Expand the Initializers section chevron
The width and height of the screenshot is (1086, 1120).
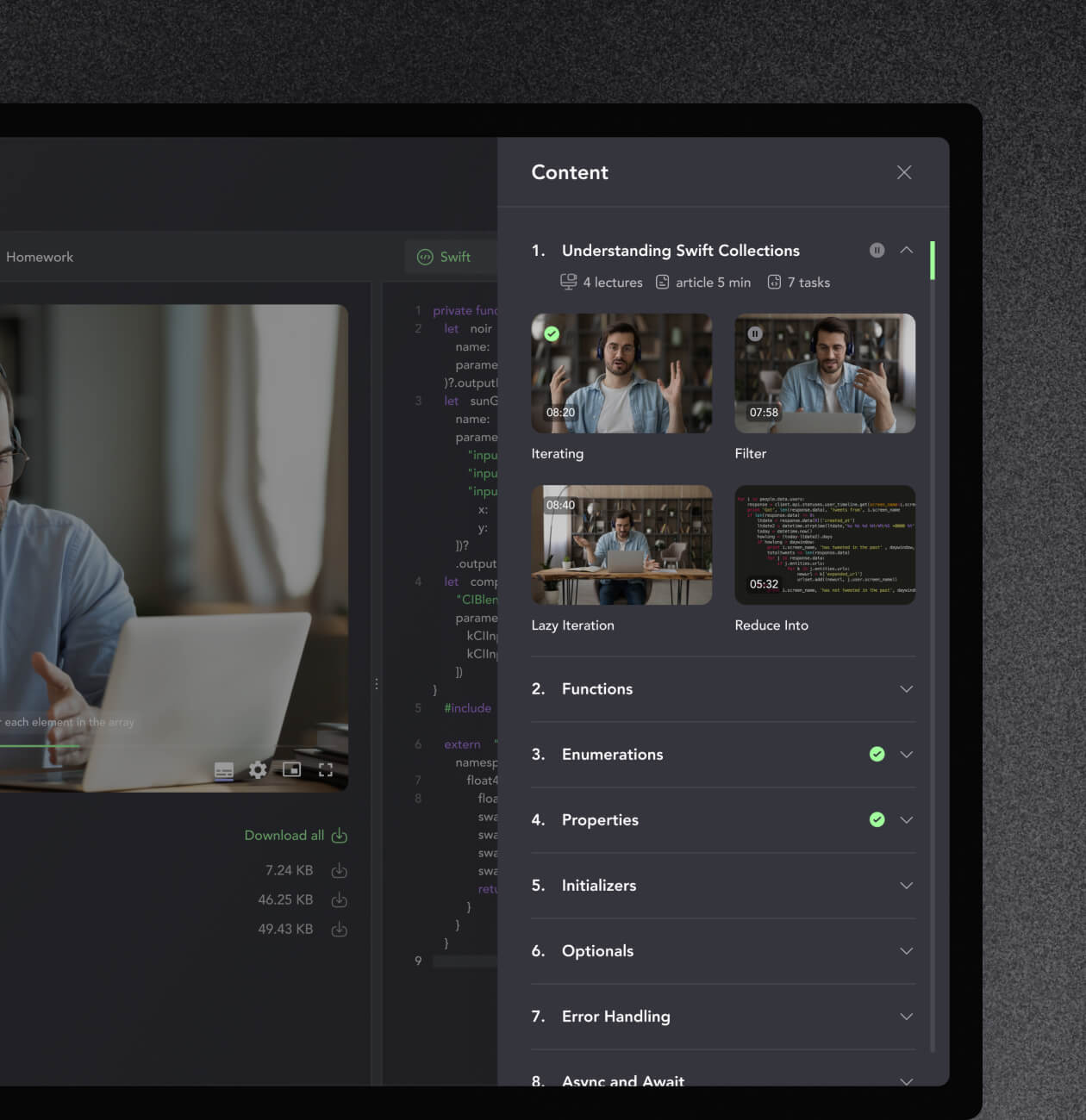(x=906, y=886)
